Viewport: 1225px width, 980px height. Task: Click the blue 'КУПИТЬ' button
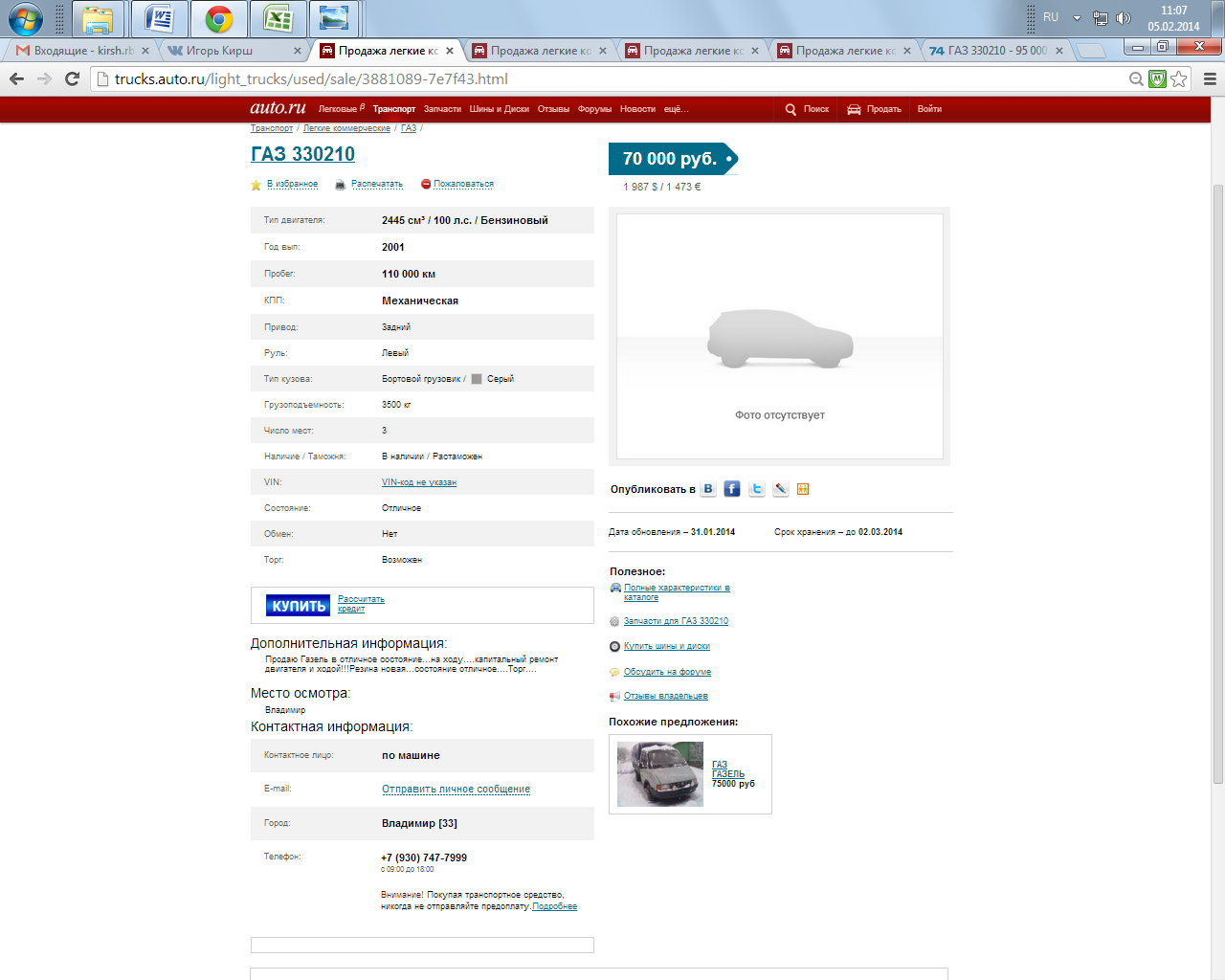298,606
